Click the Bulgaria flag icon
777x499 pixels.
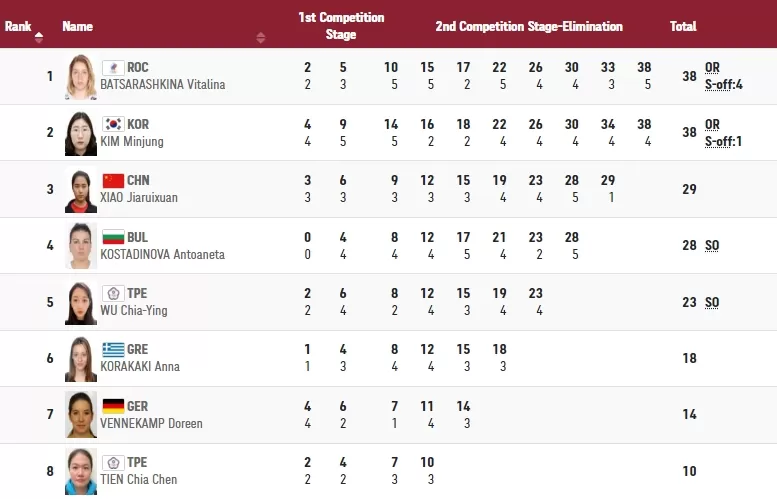pos(113,237)
